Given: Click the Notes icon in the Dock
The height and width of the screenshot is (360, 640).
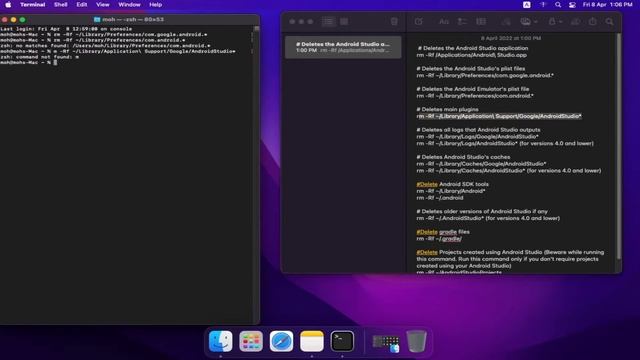Looking at the screenshot, I should [x=312, y=341].
